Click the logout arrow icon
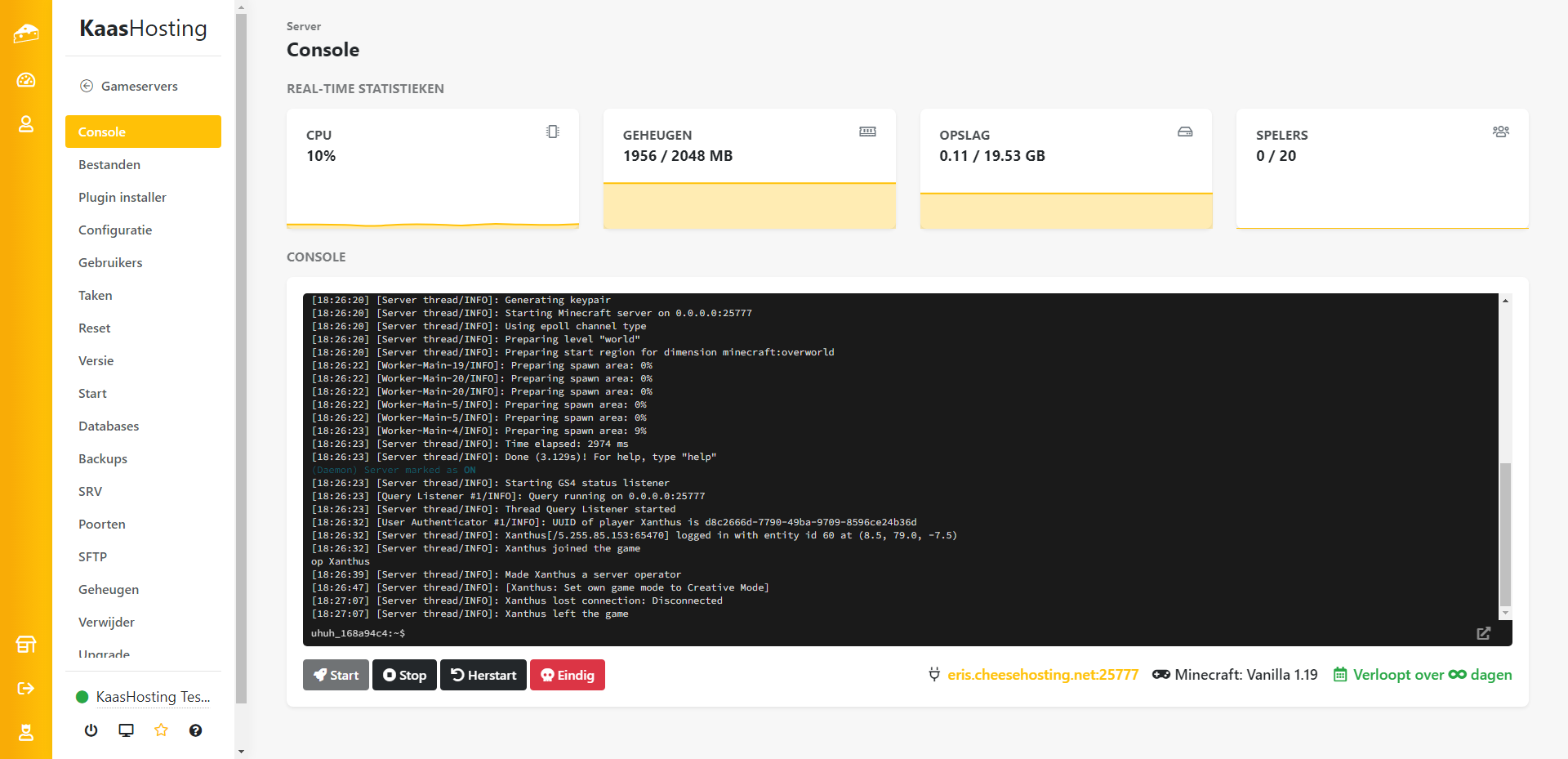 (26, 689)
